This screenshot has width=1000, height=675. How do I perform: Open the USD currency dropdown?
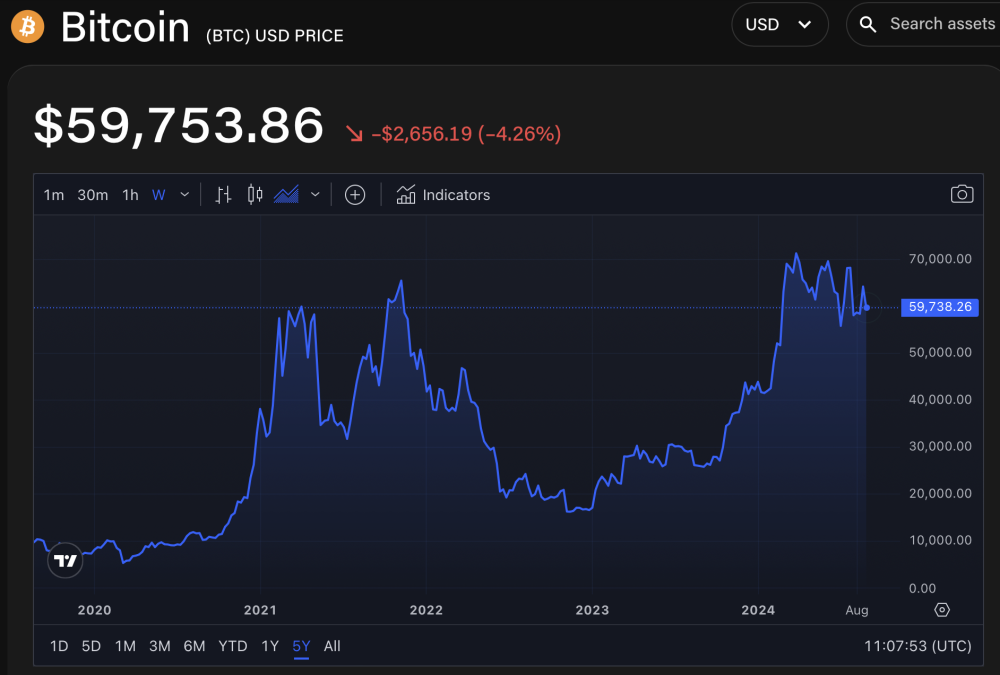coord(779,25)
